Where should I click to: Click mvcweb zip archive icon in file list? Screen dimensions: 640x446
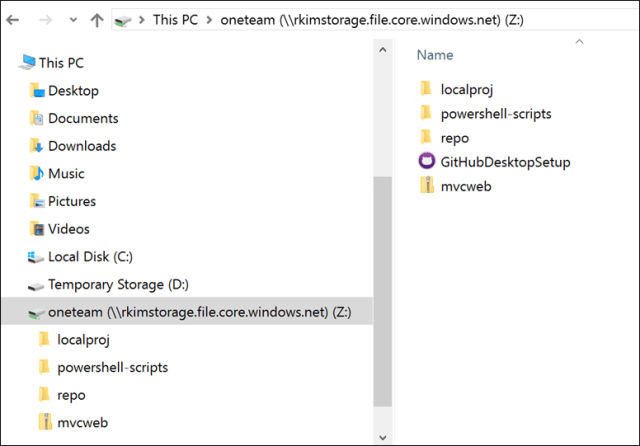click(x=427, y=185)
